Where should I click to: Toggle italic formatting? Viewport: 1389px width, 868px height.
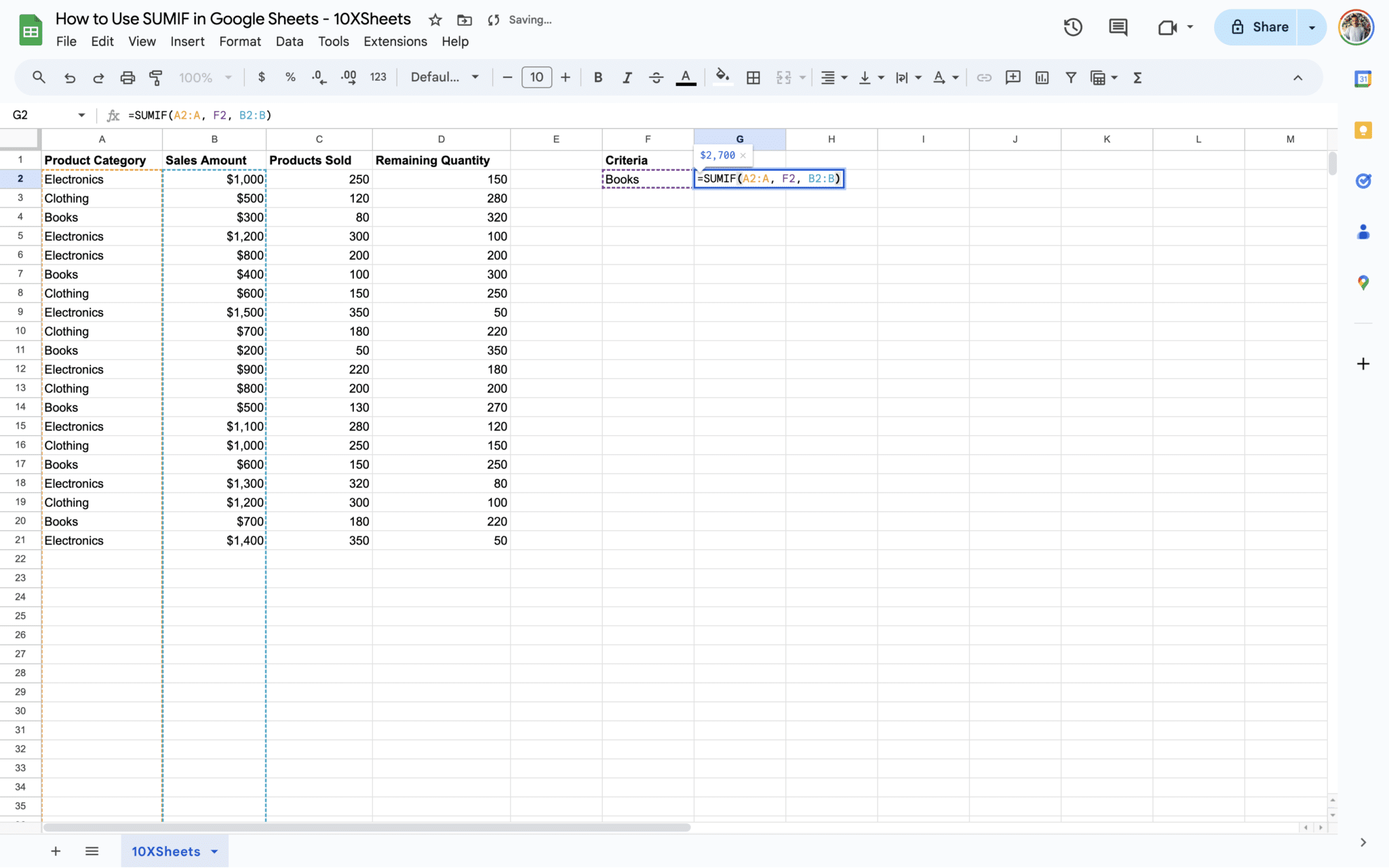point(627,78)
